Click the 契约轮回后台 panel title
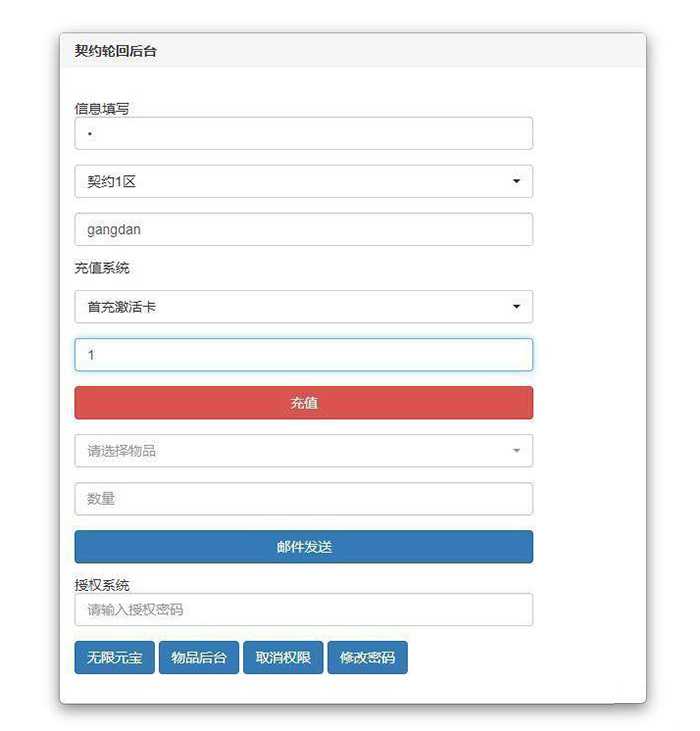The width and height of the screenshot is (700, 731). (x=115, y=51)
